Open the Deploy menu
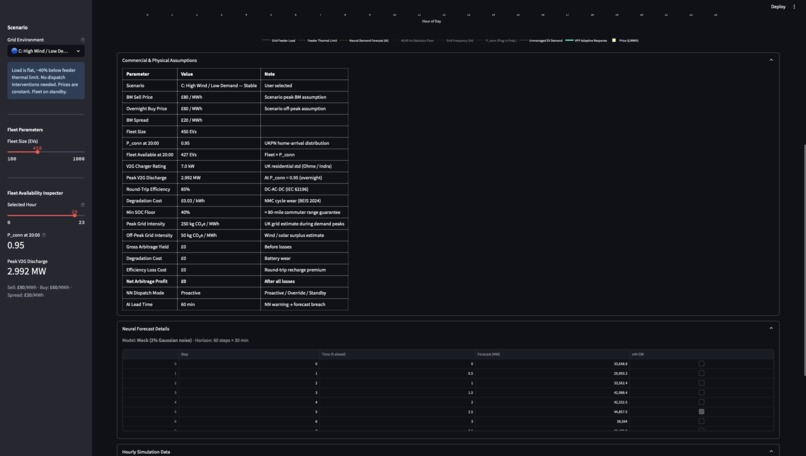The image size is (806, 456). coord(778,7)
